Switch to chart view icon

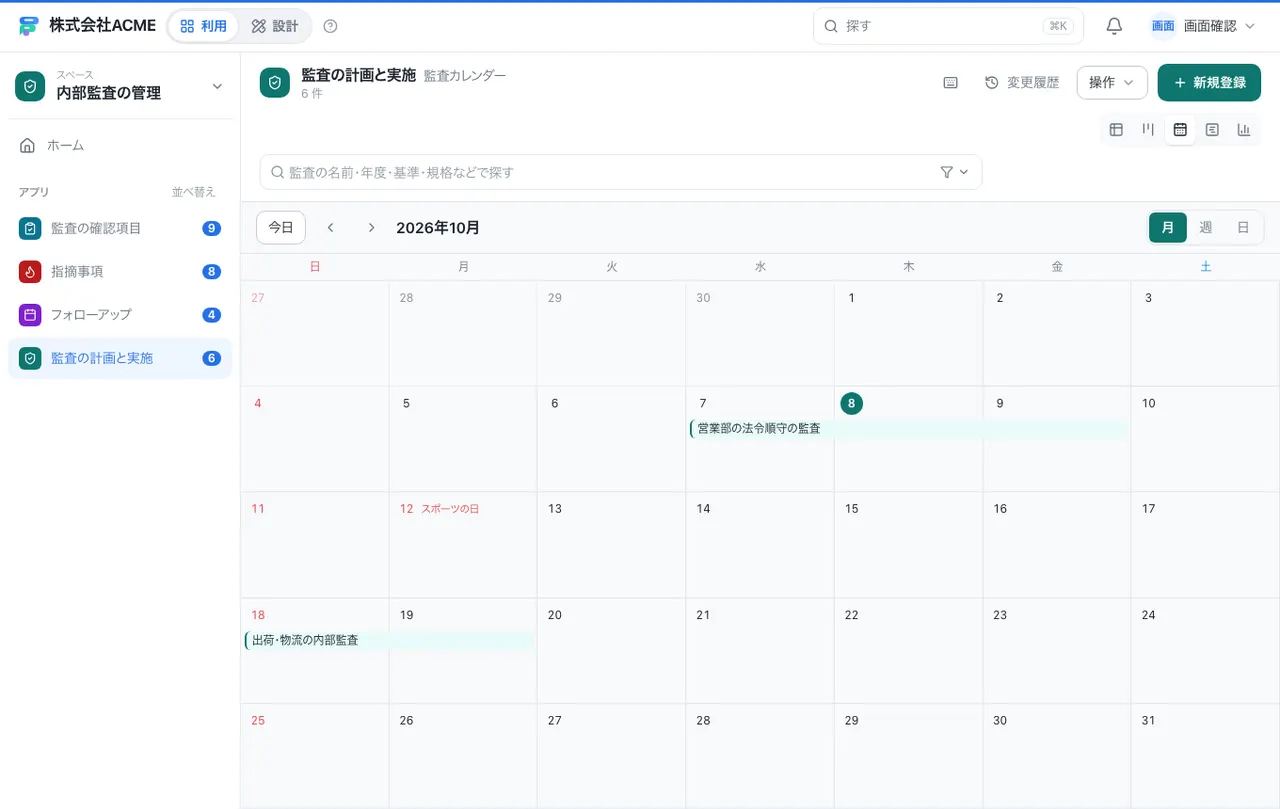point(1244,129)
